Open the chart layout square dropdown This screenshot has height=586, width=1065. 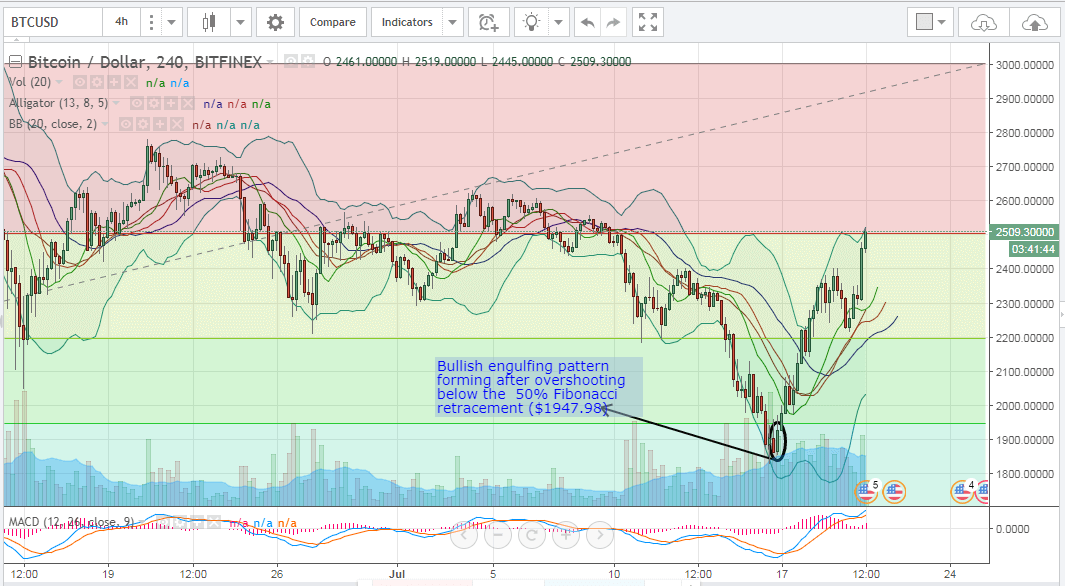pyautogui.click(x=931, y=22)
